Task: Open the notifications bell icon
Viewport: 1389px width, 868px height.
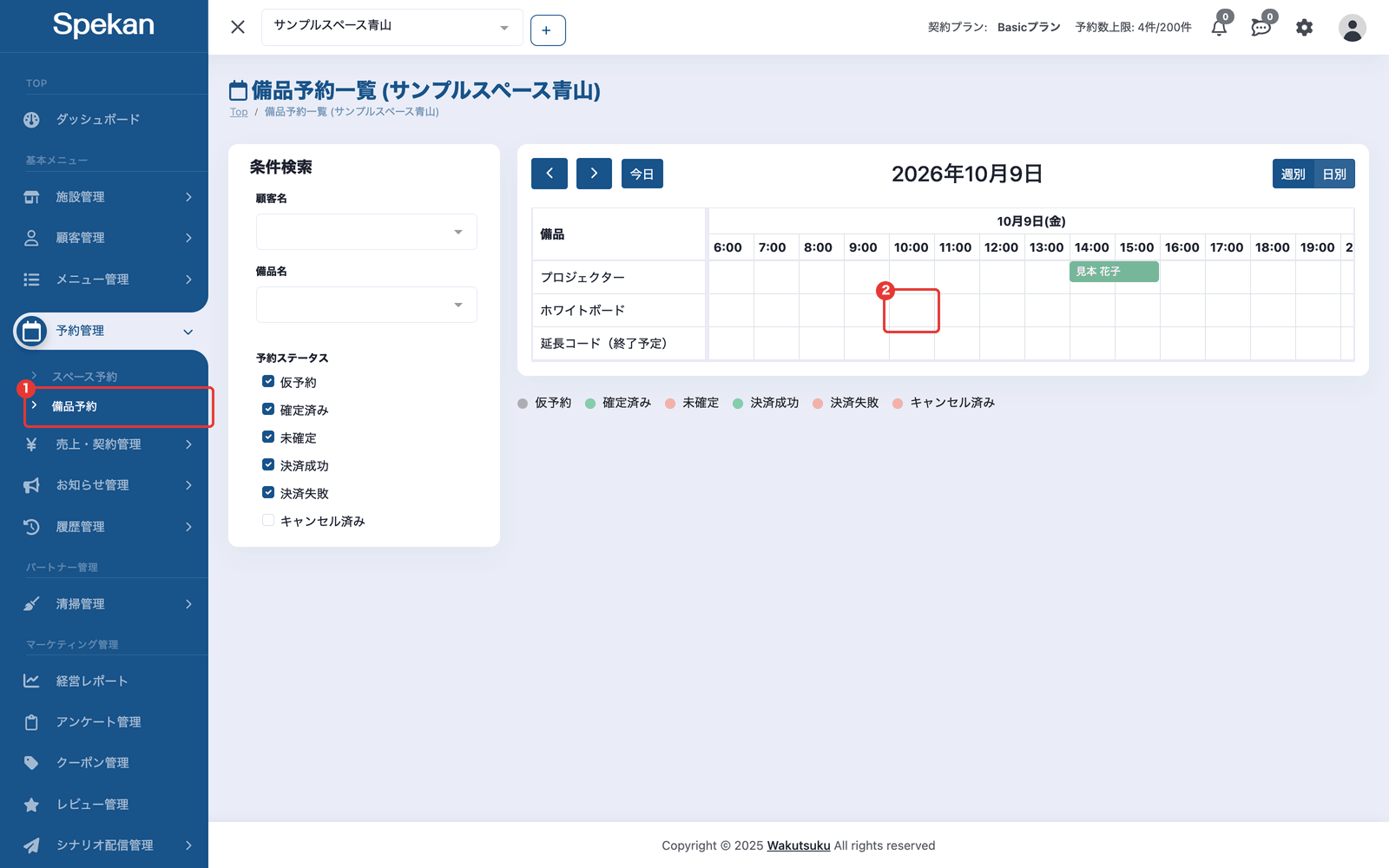Action: coord(1219,28)
